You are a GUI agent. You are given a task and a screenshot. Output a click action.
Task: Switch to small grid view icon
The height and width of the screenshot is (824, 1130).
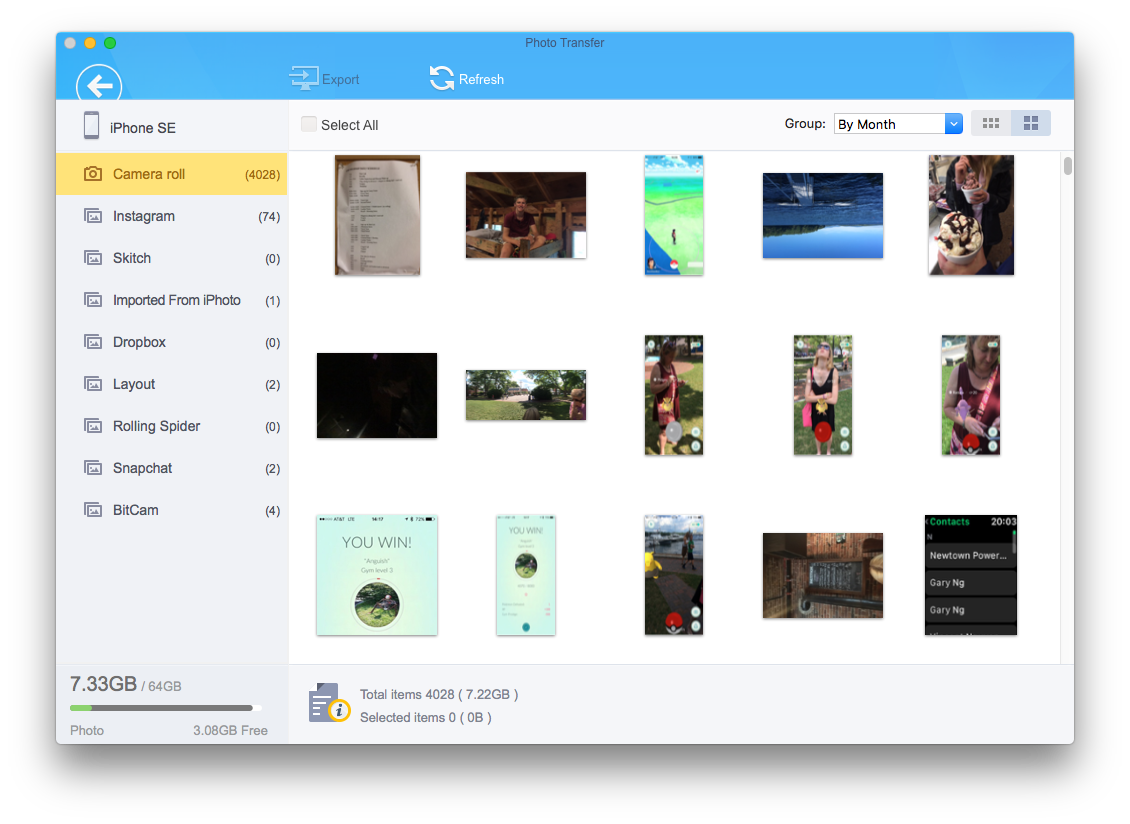(991, 123)
